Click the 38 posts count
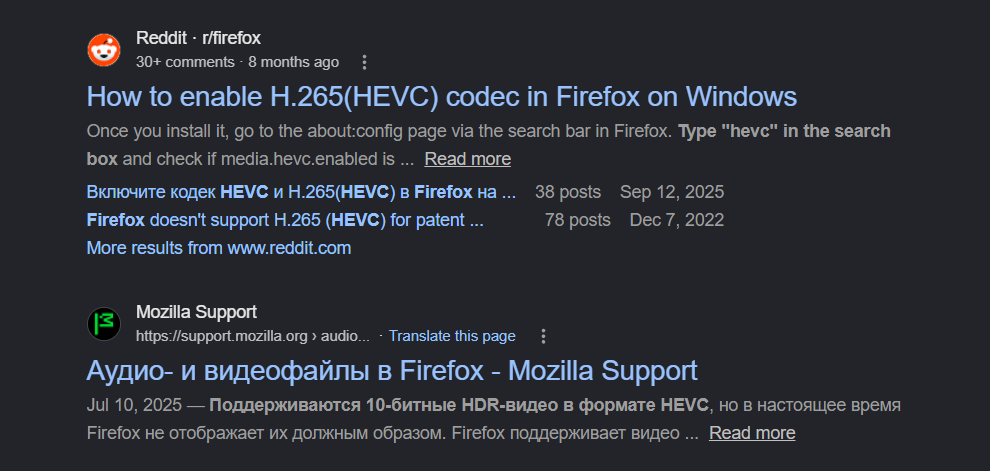990x471 pixels. pos(568,192)
